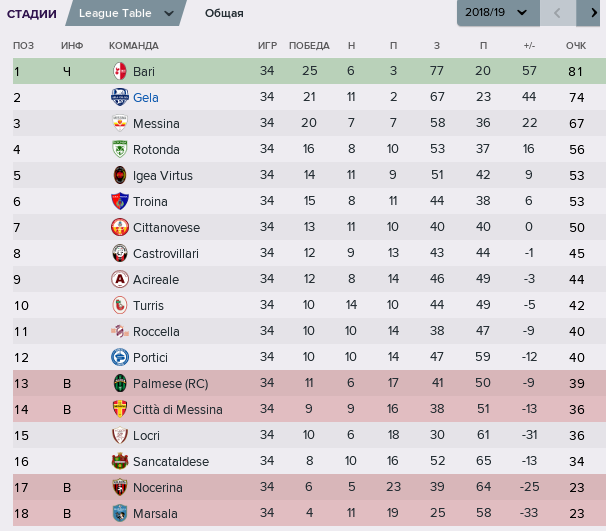Sort table by ПОБЕДА column header
Screen dimensions: 606x531
[309, 46]
